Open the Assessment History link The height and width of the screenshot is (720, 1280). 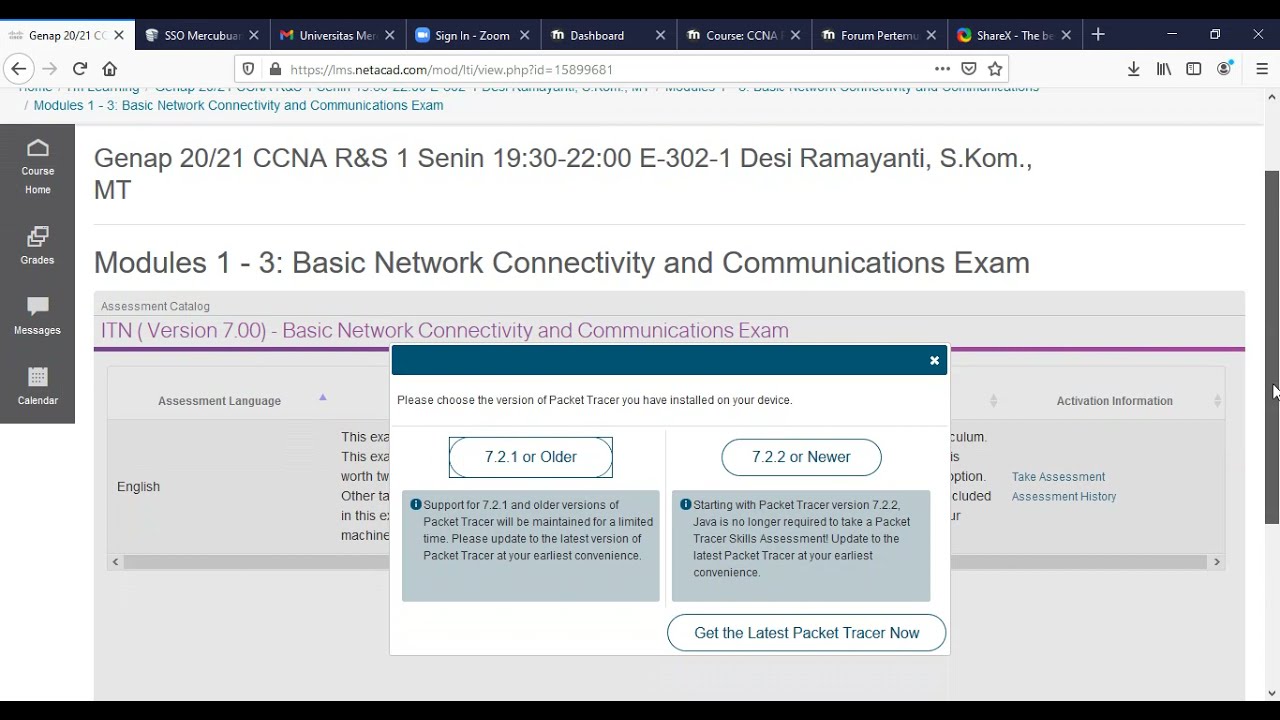point(1064,497)
